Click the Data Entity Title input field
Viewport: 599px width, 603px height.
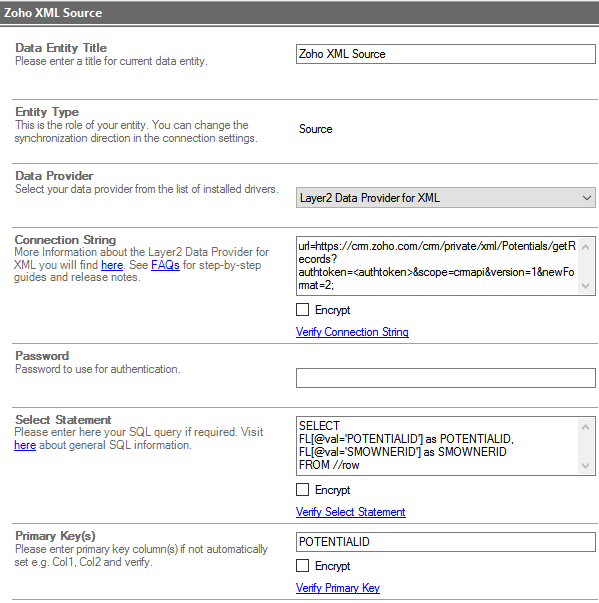446,54
